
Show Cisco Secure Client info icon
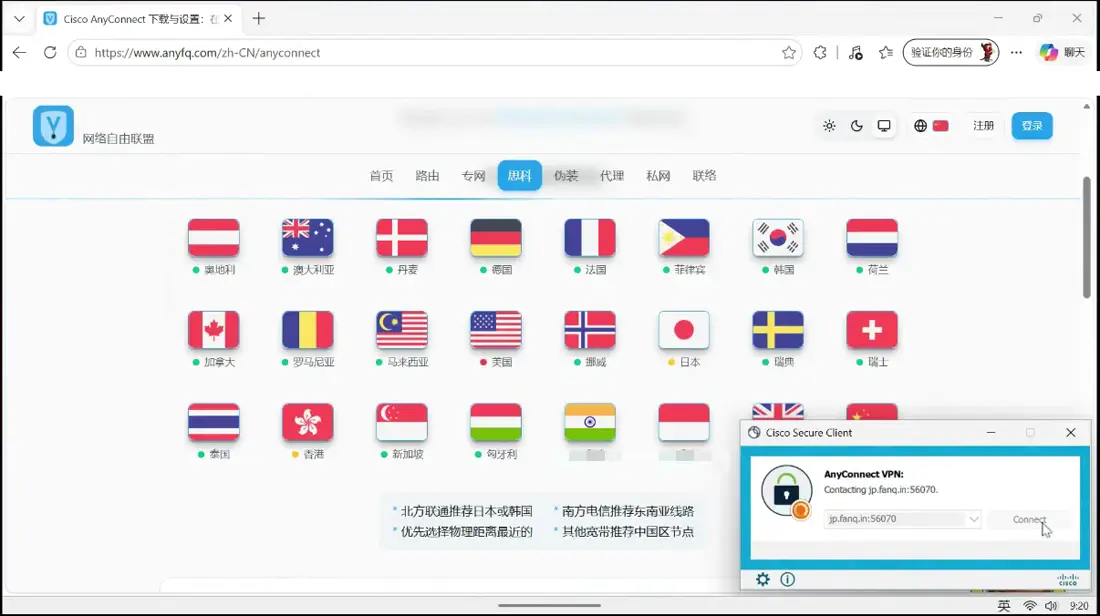click(787, 579)
